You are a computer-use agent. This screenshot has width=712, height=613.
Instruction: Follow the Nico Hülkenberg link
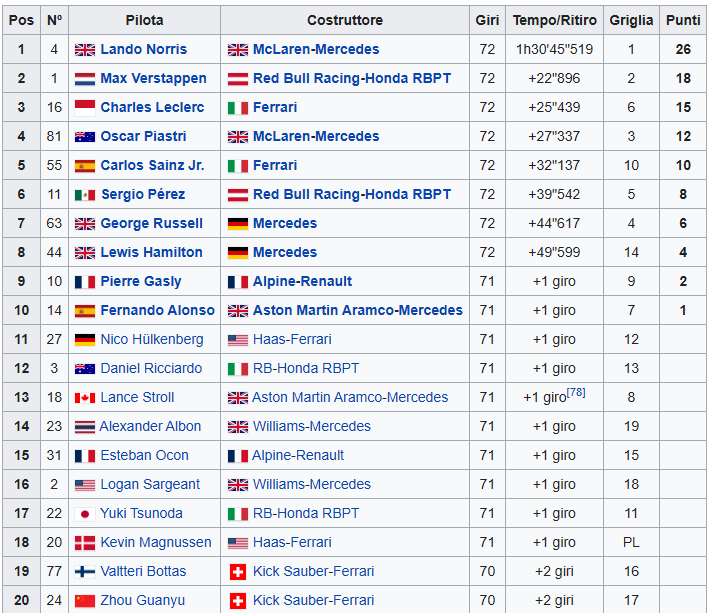point(152,339)
